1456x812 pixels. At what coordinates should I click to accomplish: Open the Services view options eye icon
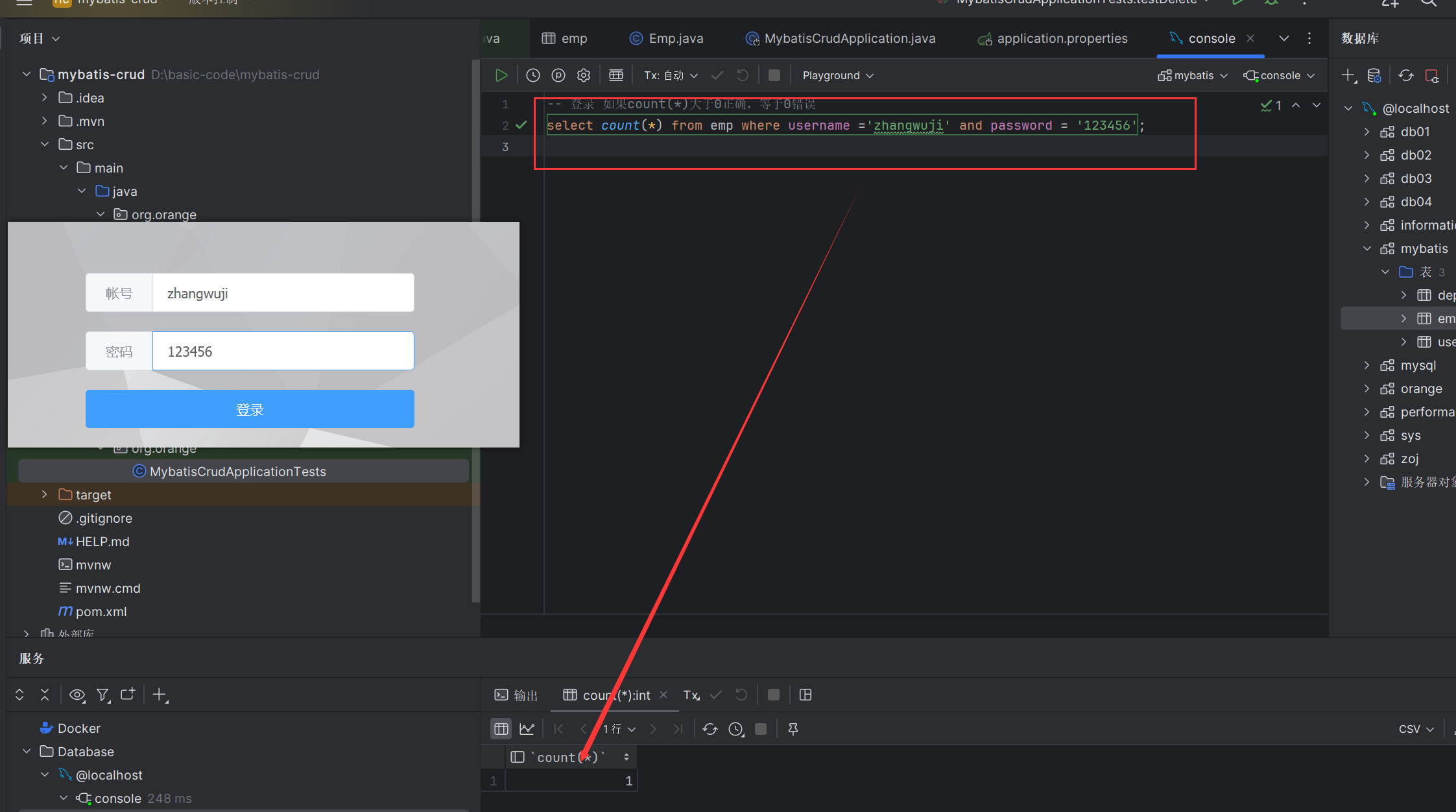77,695
